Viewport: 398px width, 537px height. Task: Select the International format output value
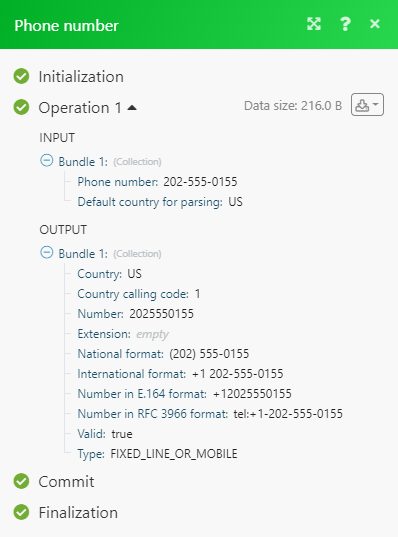click(x=238, y=374)
